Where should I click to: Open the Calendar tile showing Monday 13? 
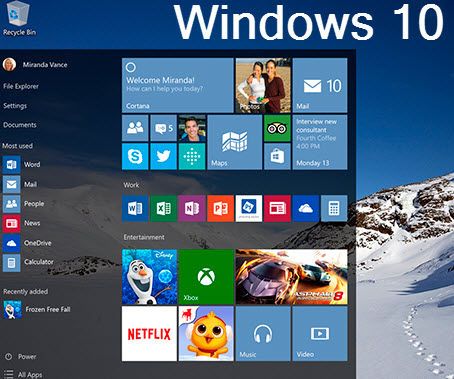320,142
